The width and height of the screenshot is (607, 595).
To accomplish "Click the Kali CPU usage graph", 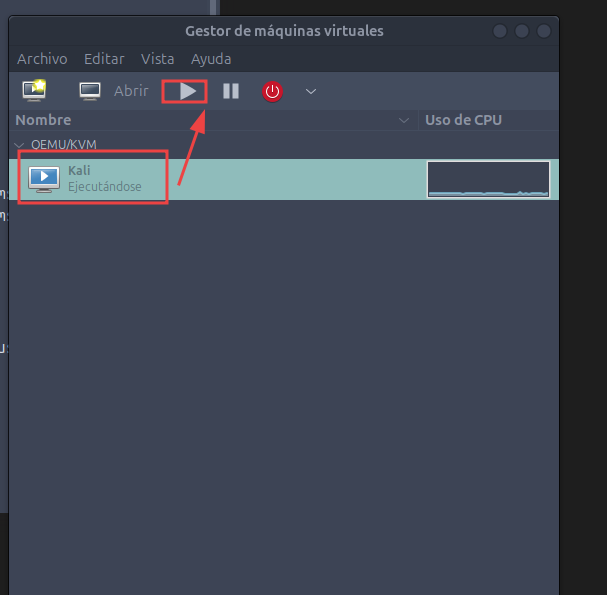I will point(488,179).
